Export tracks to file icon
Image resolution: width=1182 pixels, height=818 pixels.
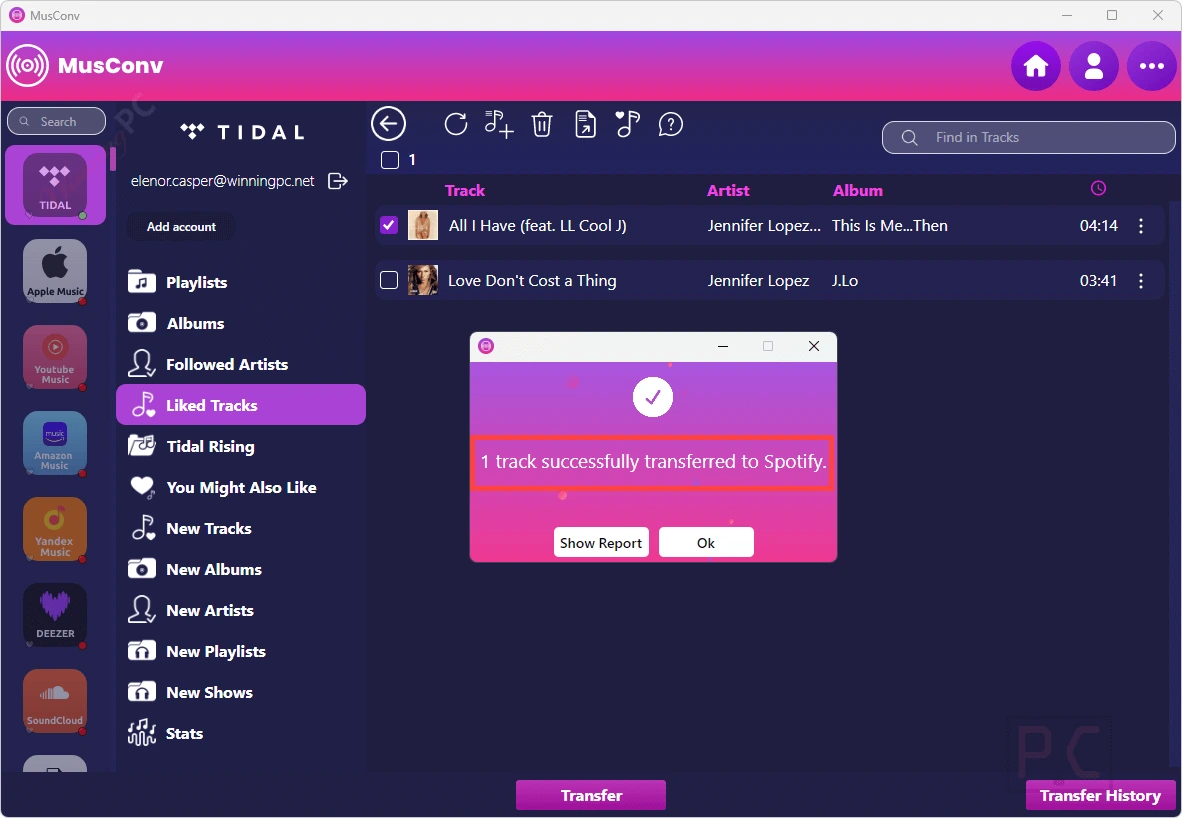(586, 124)
